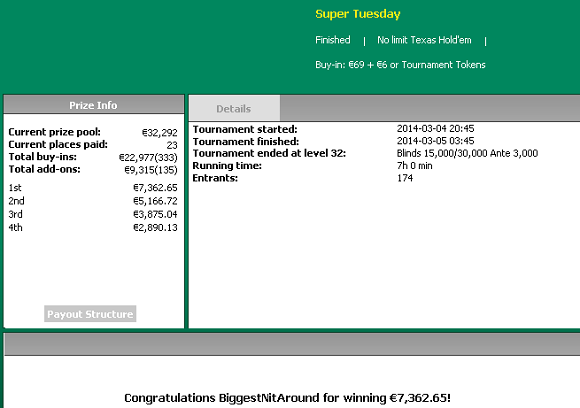The image size is (580, 408).
Task: Click the Super Tuesday tournament title
Action: (x=358, y=14)
